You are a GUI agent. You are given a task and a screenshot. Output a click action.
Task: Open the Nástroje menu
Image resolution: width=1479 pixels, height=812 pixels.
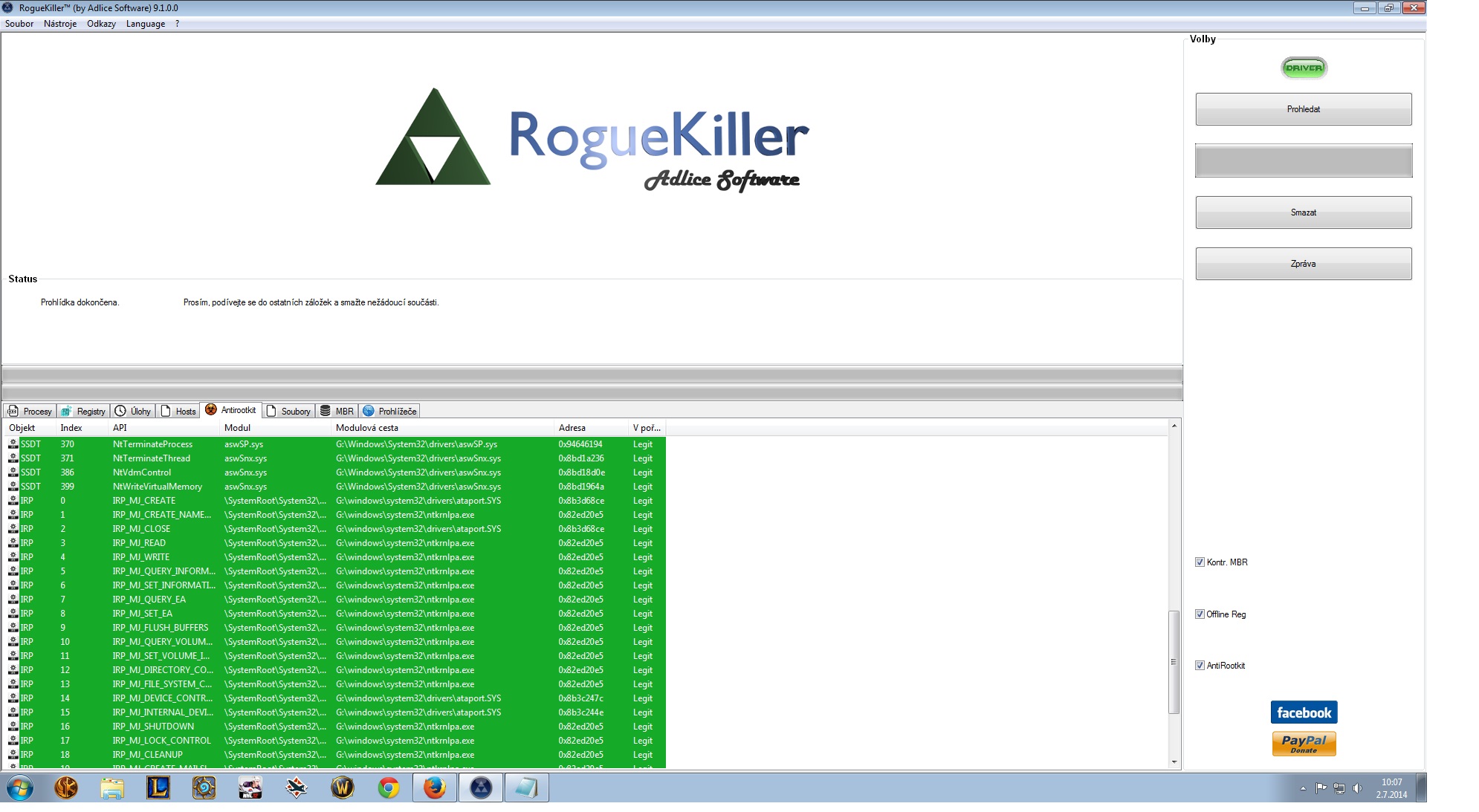60,24
